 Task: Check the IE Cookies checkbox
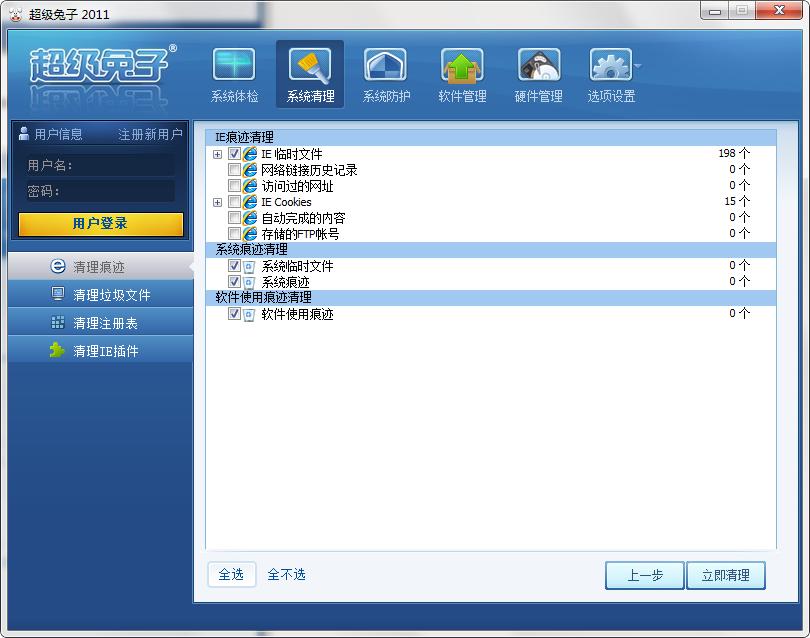pyautogui.click(x=234, y=201)
